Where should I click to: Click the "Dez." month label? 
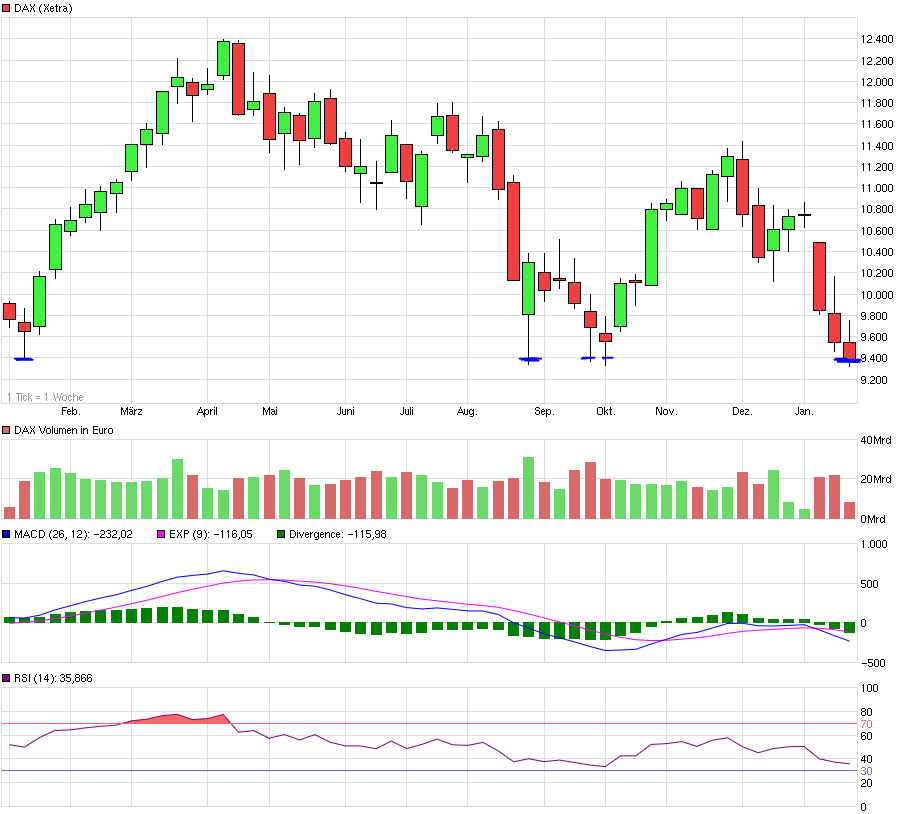tap(742, 411)
